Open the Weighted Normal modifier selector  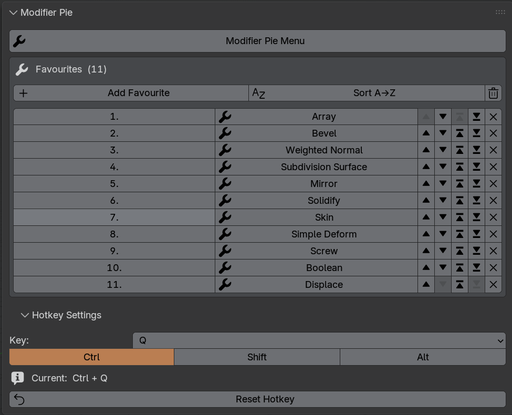[x=316, y=150]
